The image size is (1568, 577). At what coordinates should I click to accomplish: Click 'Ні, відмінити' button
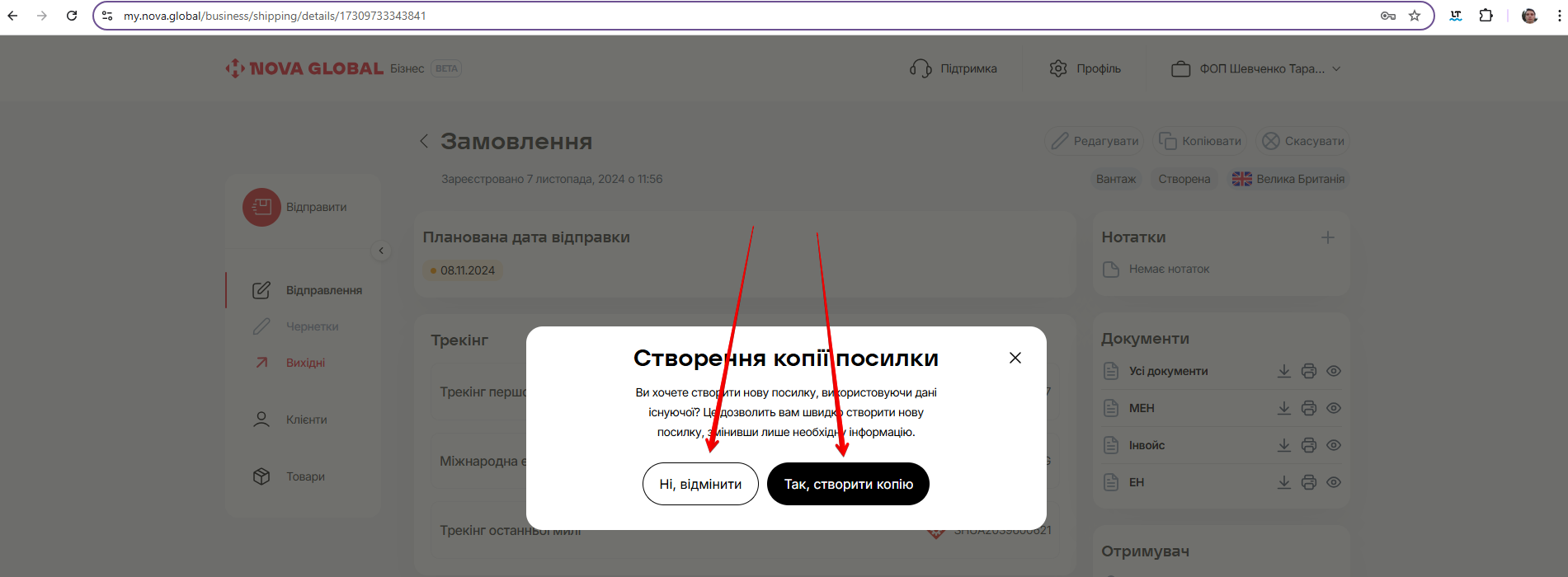[x=700, y=484]
